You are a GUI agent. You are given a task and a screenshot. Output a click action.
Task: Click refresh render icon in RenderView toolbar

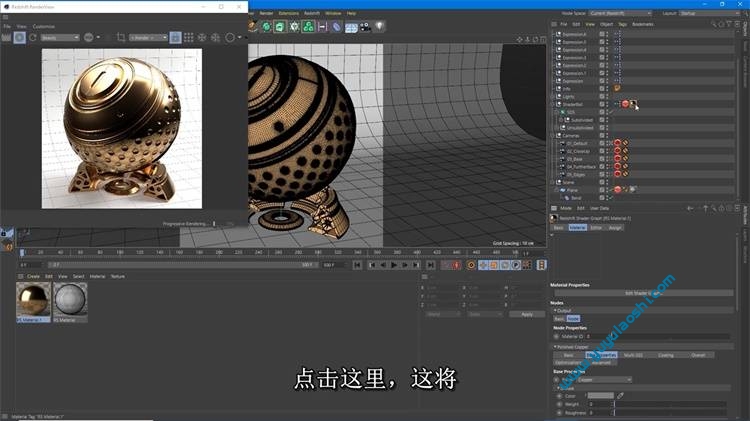(33, 37)
